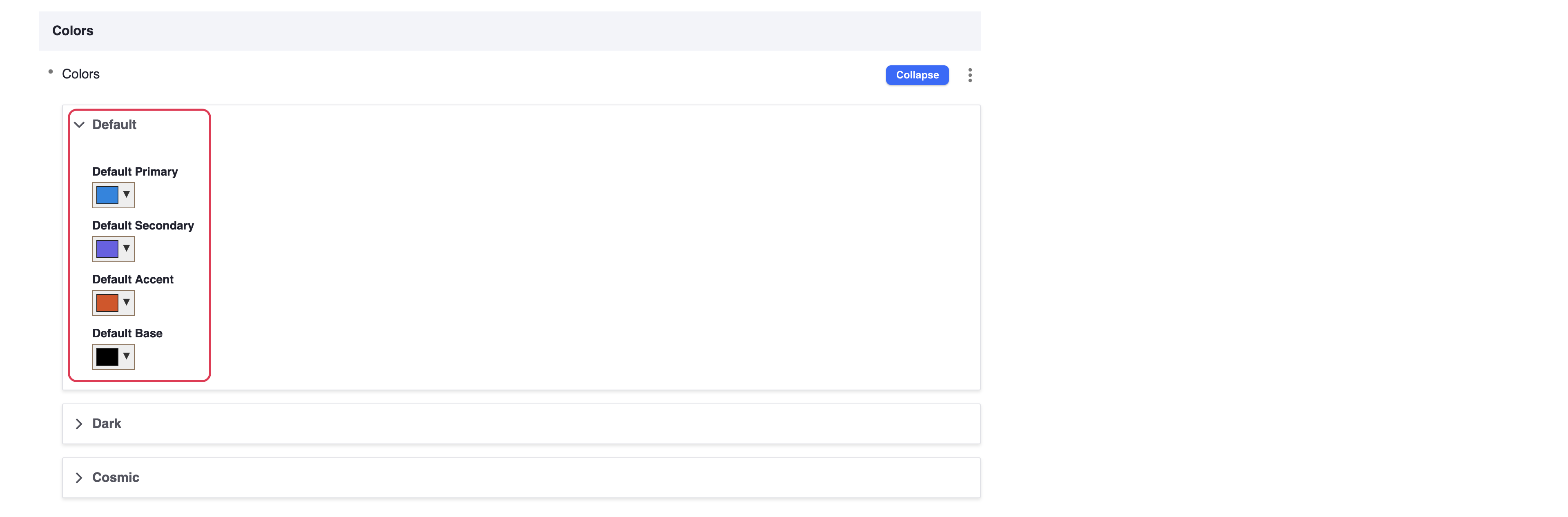This screenshot has width=1568, height=517.
Task: Open the Default Base color dropdown arrow
Action: pos(127,356)
